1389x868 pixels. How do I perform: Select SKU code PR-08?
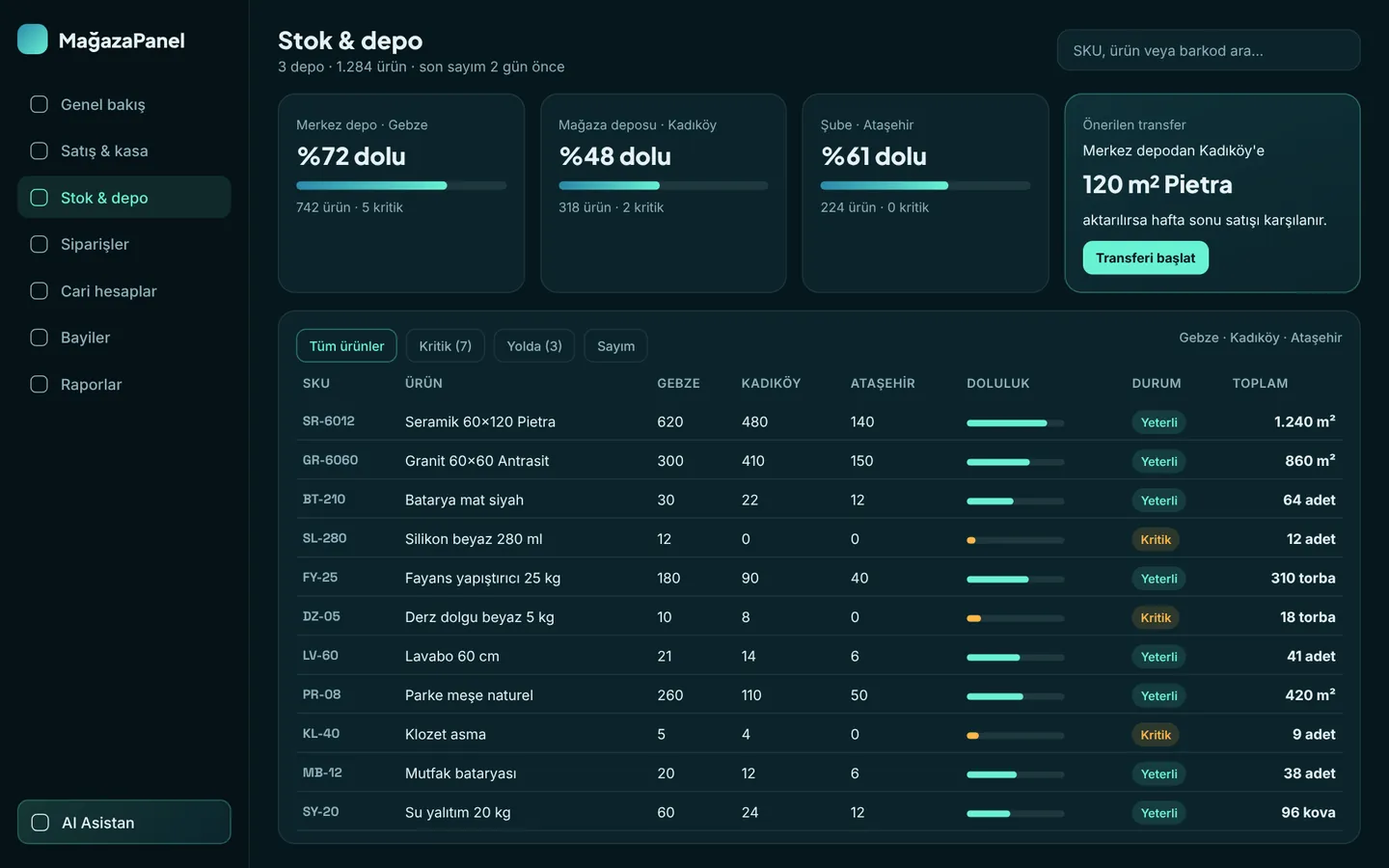pos(321,694)
